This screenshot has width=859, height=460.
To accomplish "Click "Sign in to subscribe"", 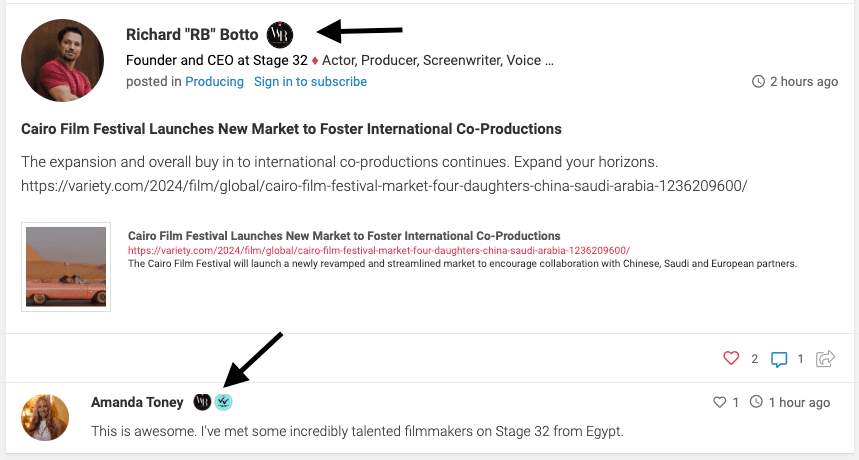I will pos(310,82).
